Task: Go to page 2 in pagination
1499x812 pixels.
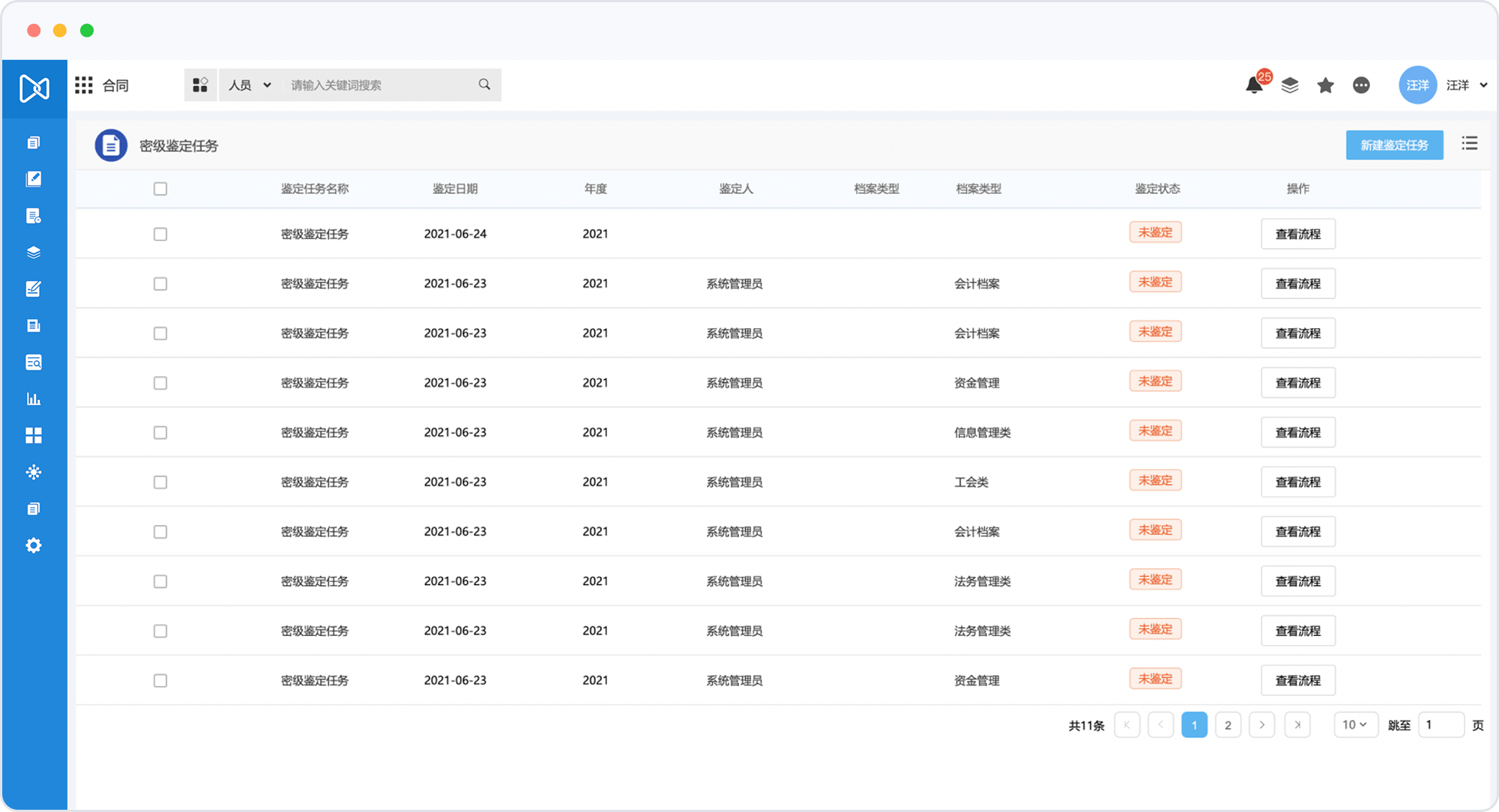Action: (1228, 724)
